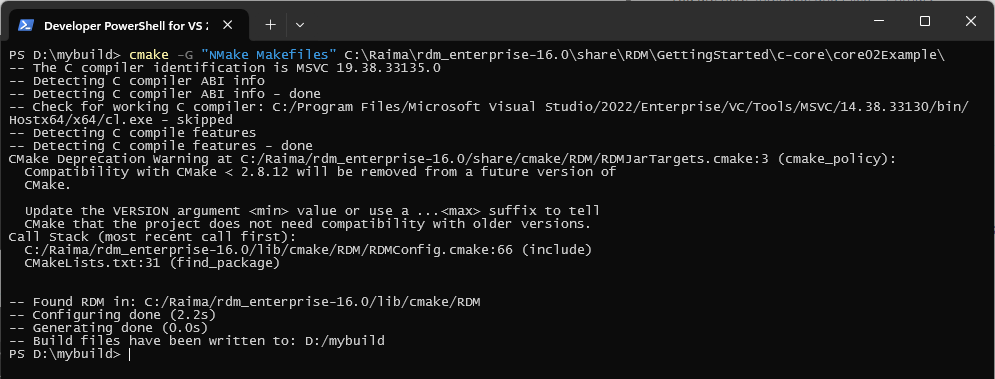Click the "Configuring done (2.2s)" line

113,316
